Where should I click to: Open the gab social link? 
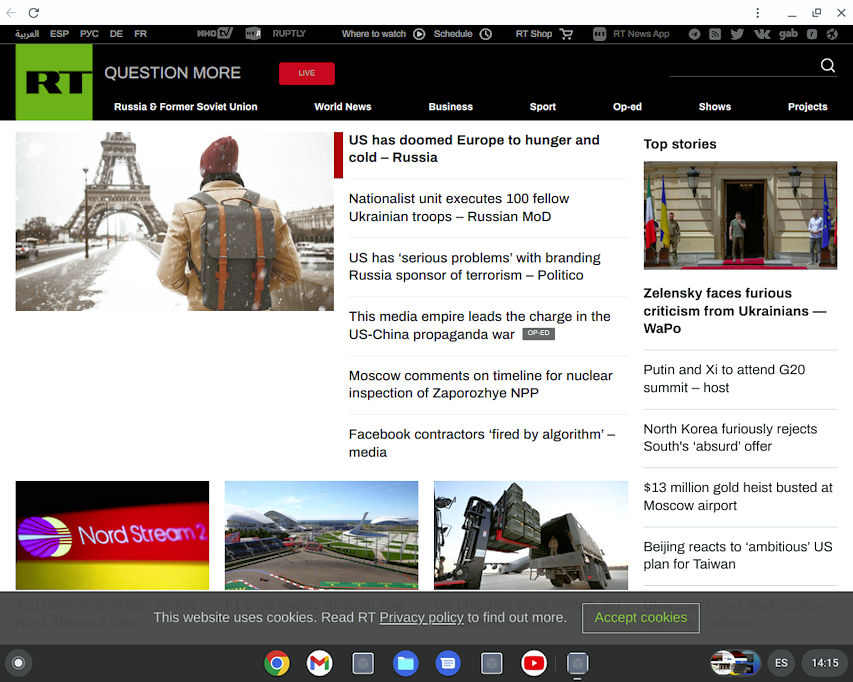pos(788,34)
